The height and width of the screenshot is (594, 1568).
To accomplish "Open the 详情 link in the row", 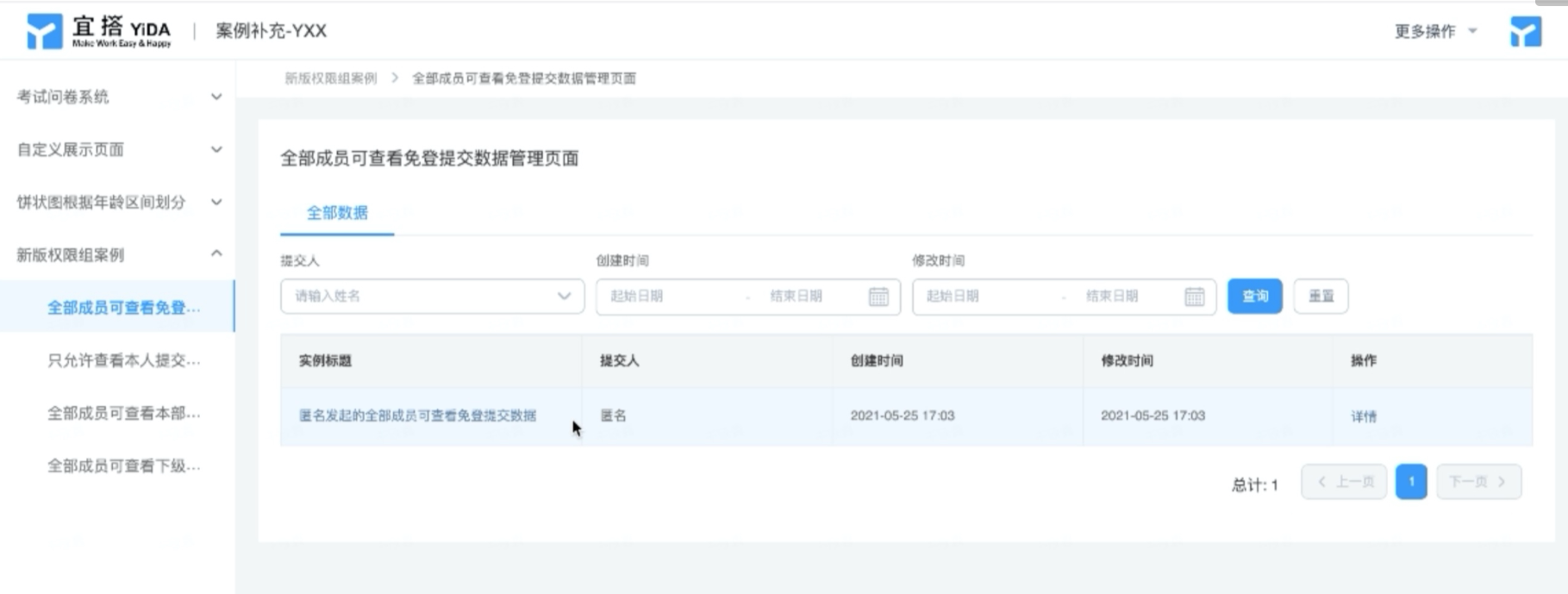I will (x=1364, y=416).
